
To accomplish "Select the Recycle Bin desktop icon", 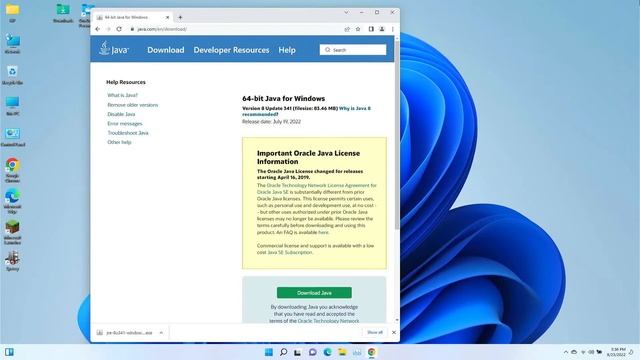I will point(12,75).
